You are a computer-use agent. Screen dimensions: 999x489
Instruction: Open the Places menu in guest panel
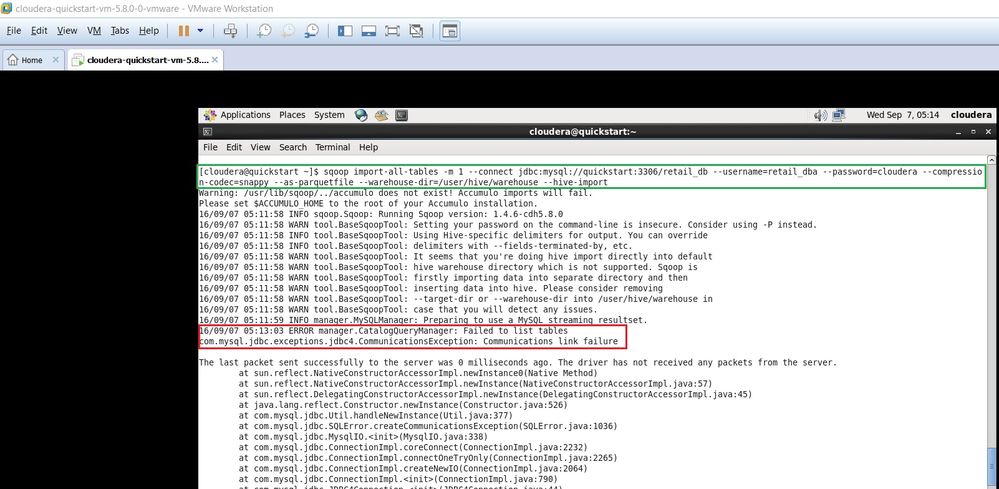click(x=292, y=115)
